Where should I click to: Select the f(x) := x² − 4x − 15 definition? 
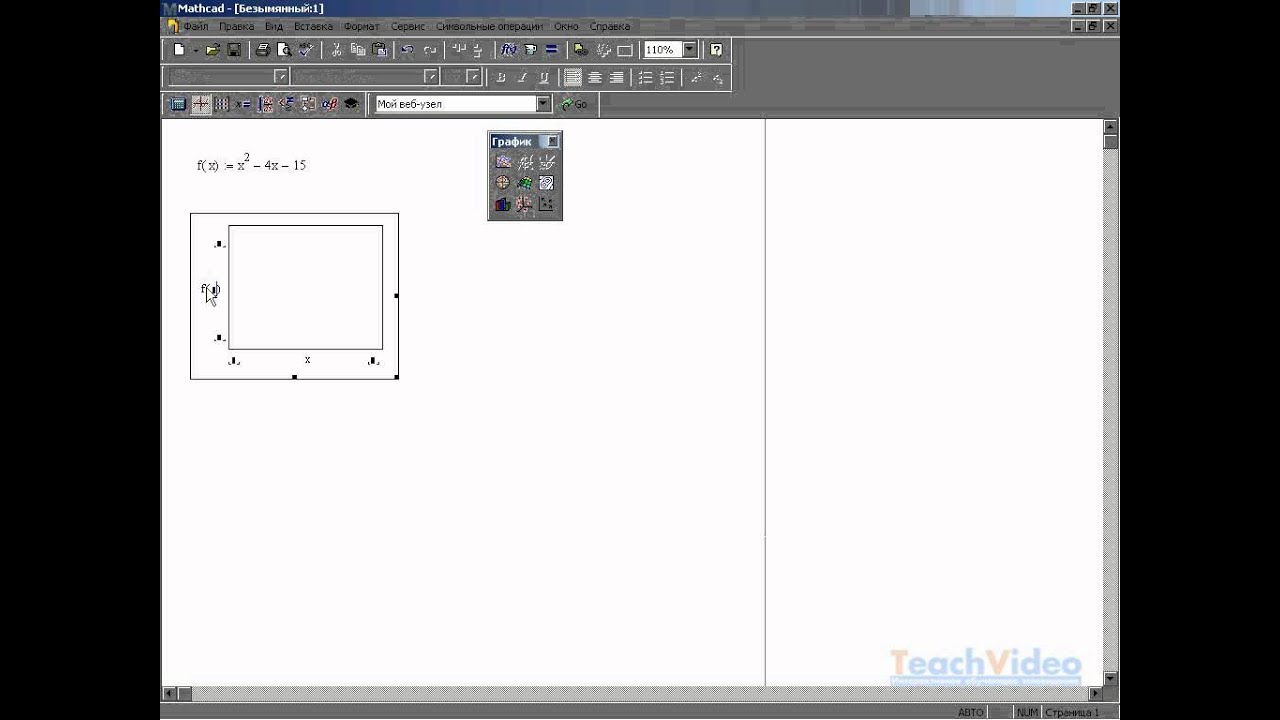tap(251, 164)
